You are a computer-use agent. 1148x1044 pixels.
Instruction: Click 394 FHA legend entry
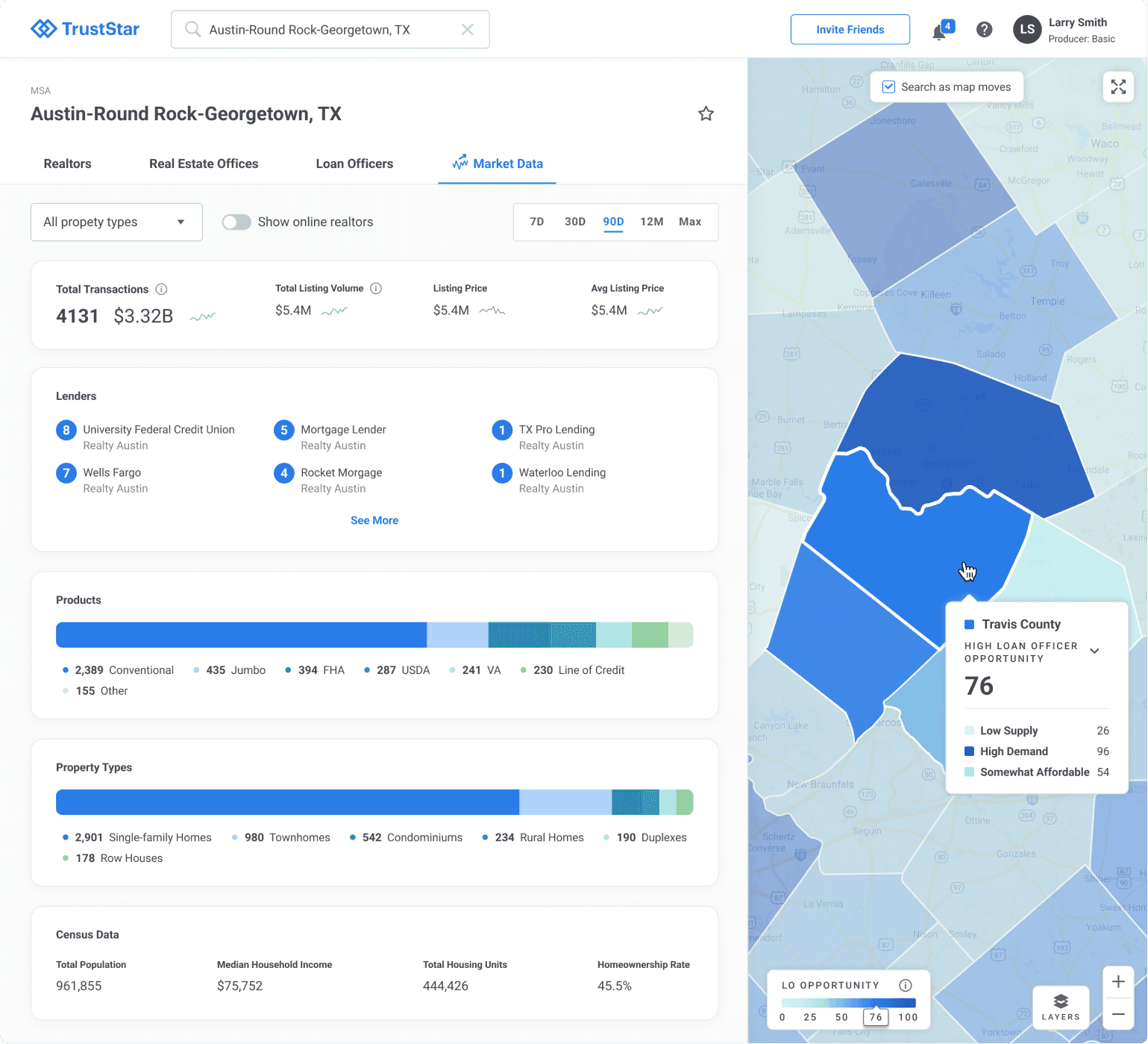(315, 670)
